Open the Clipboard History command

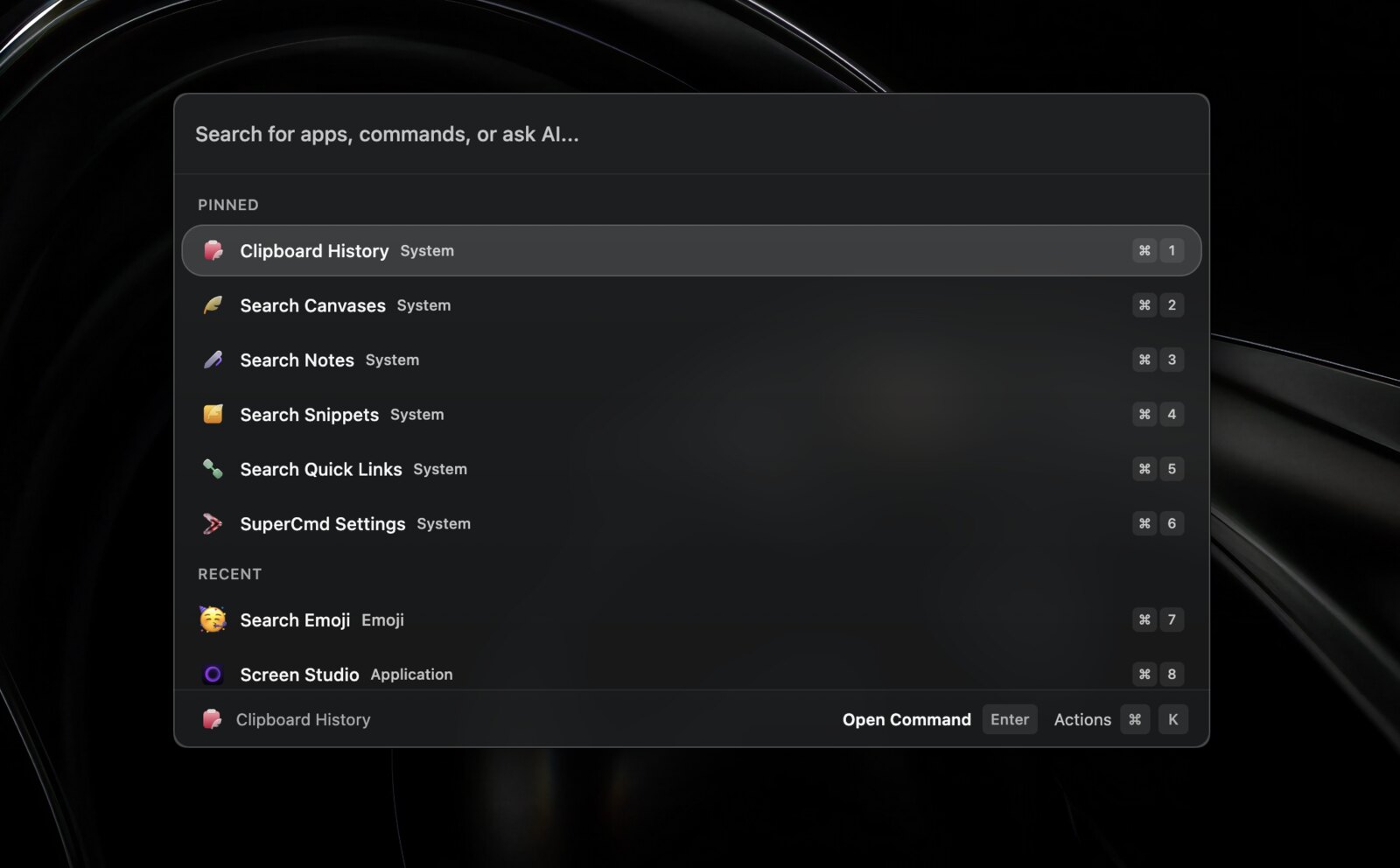tap(691, 250)
